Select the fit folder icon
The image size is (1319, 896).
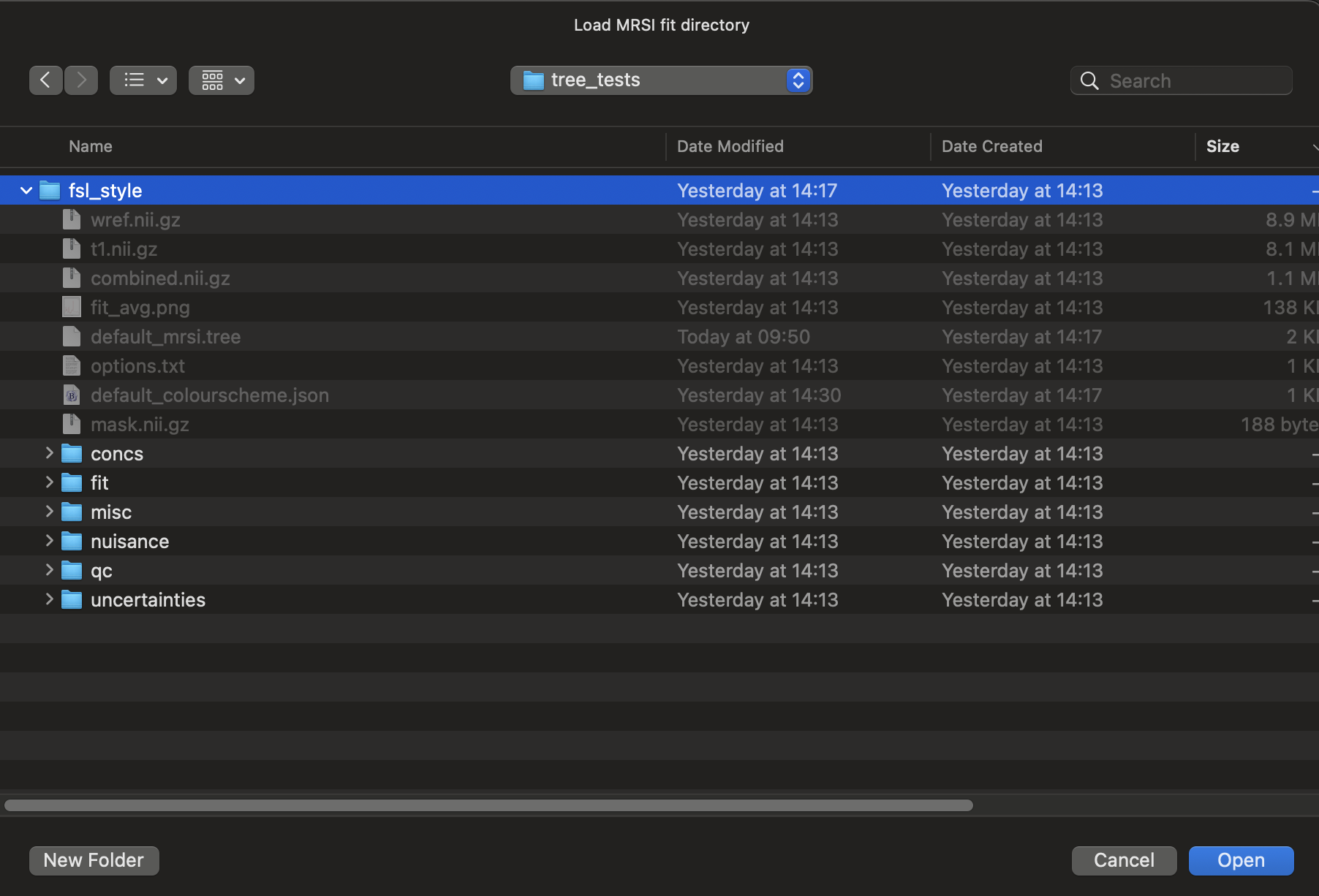[x=72, y=483]
